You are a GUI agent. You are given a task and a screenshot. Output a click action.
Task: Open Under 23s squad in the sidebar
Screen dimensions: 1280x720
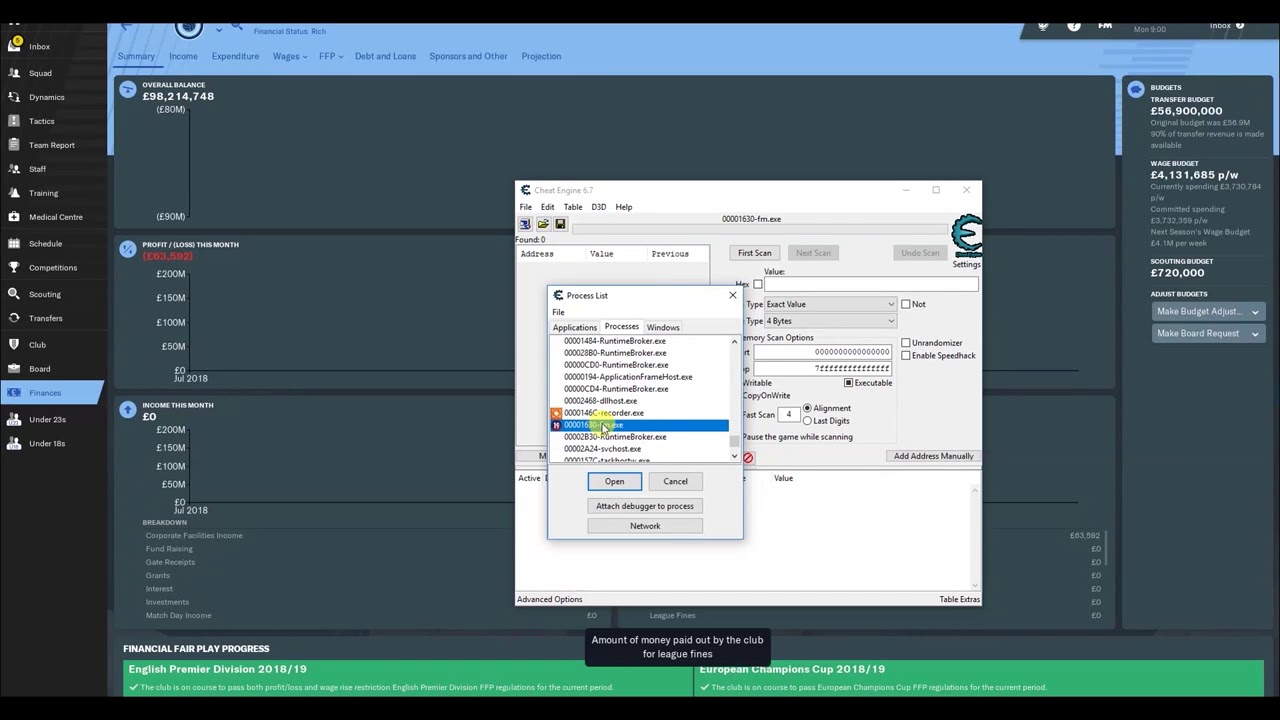47,419
